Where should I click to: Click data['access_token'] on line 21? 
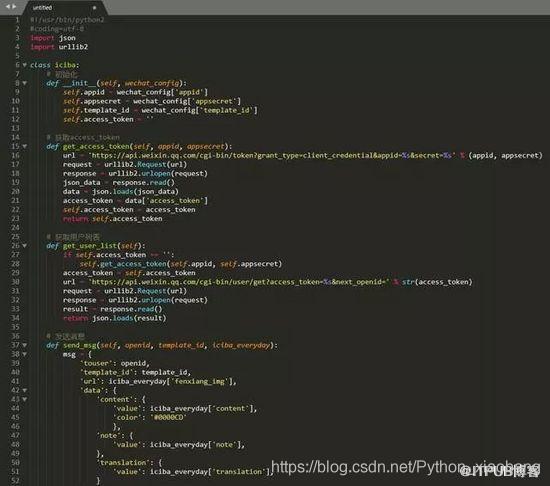coord(166,201)
